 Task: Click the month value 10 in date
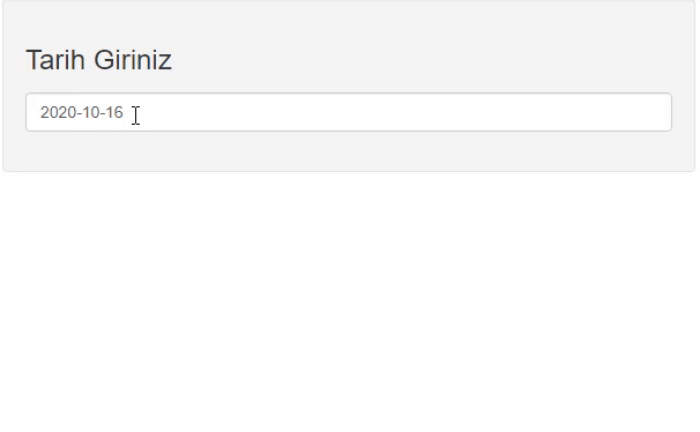pos(88,112)
